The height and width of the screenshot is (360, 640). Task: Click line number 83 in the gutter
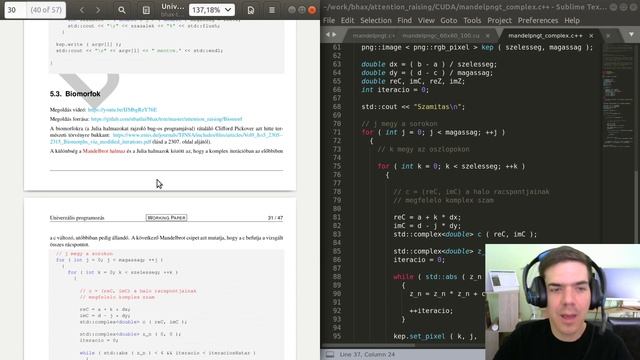click(336, 234)
